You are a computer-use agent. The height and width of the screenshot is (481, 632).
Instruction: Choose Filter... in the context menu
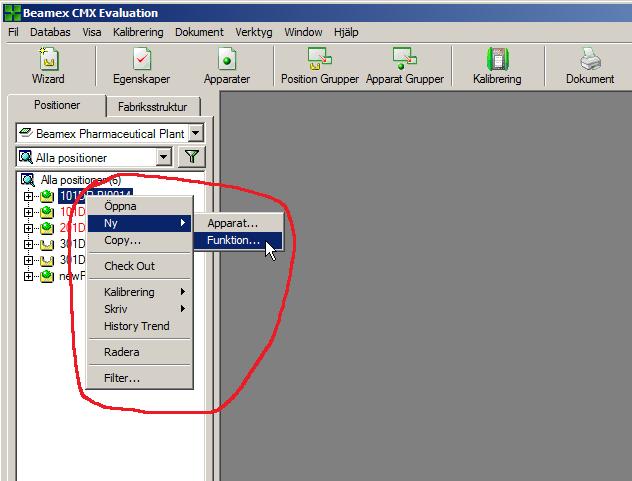click(x=139, y=378)
